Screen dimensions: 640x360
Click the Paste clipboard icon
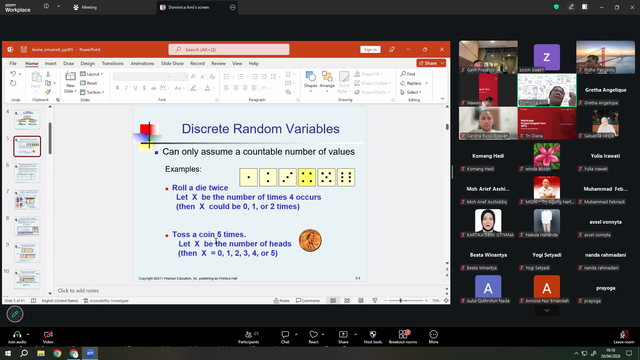coord(36,77)
